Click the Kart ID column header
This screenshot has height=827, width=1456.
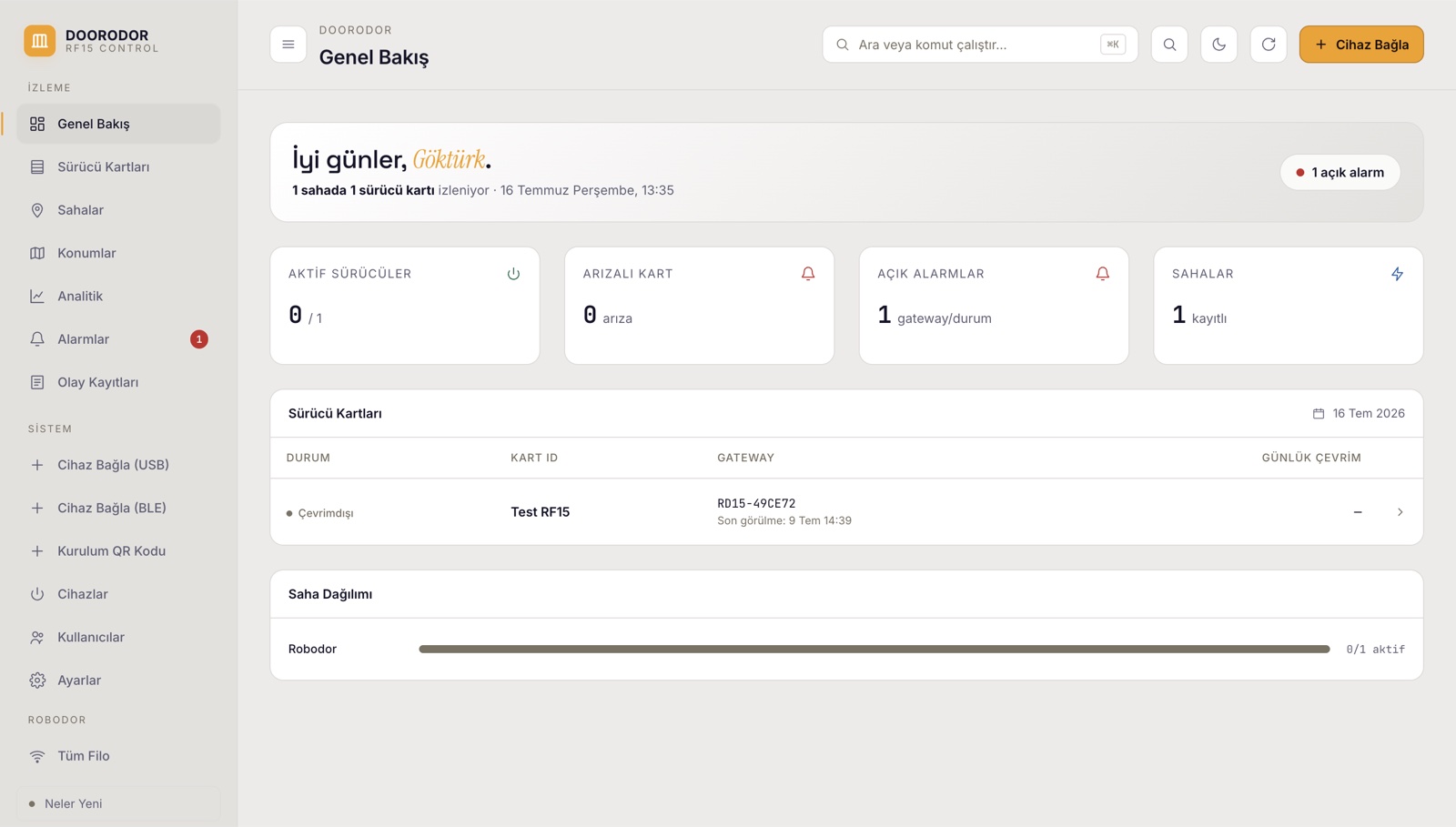click(x=534, y=458)
